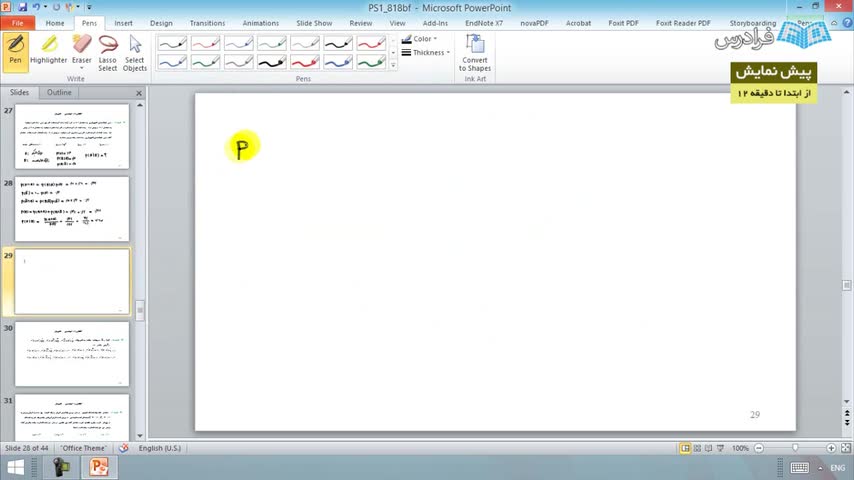Pick the thick red pen swatch
Image resolution: width=854 pixels, height=480 pixels.
(305, 62)
